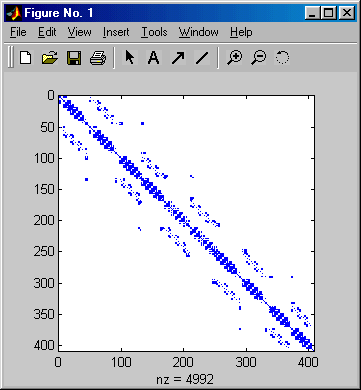Click the y-axis tick label 250
Screen dimensions: 361x390
coord(44,252)
